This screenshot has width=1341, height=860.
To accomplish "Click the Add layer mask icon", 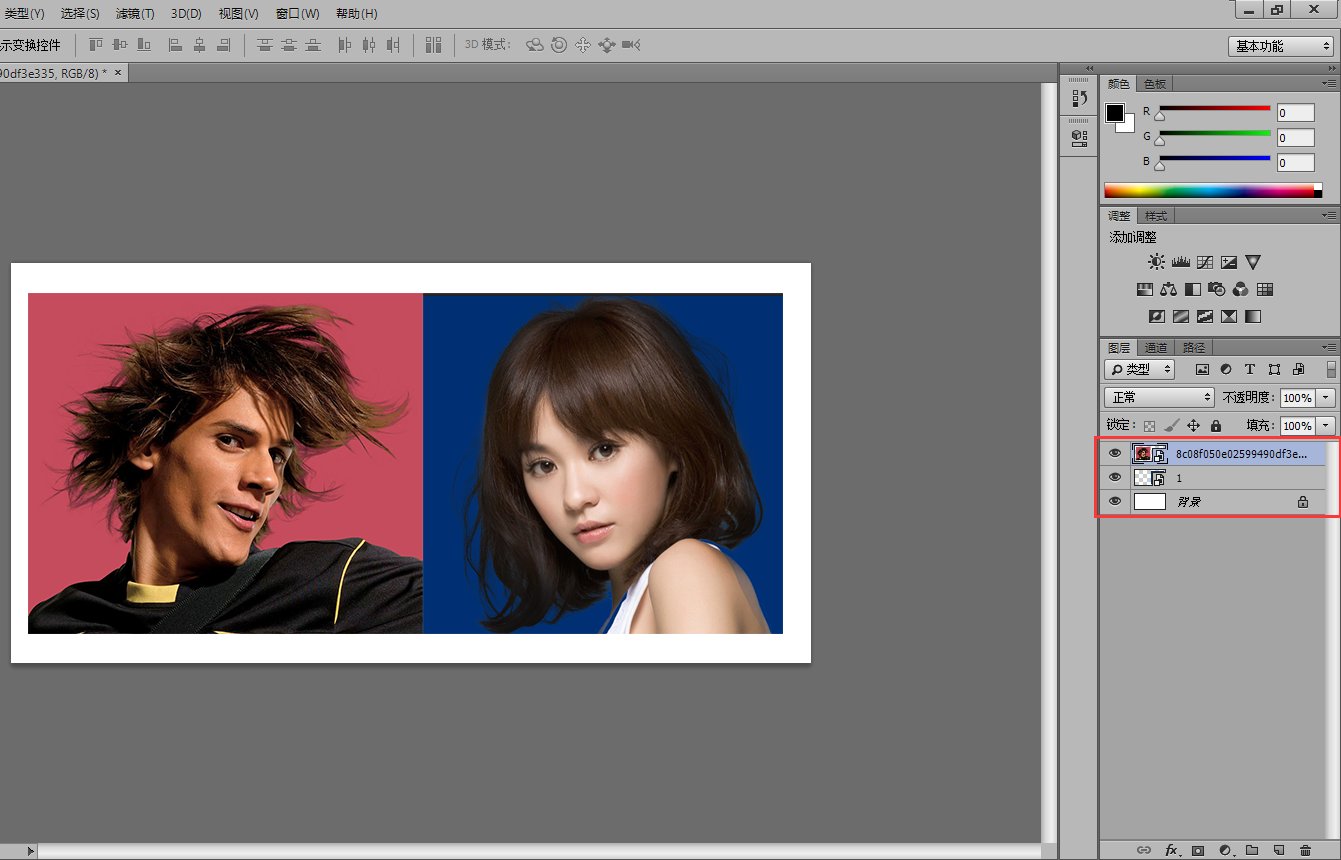I will coord(1198,850).
